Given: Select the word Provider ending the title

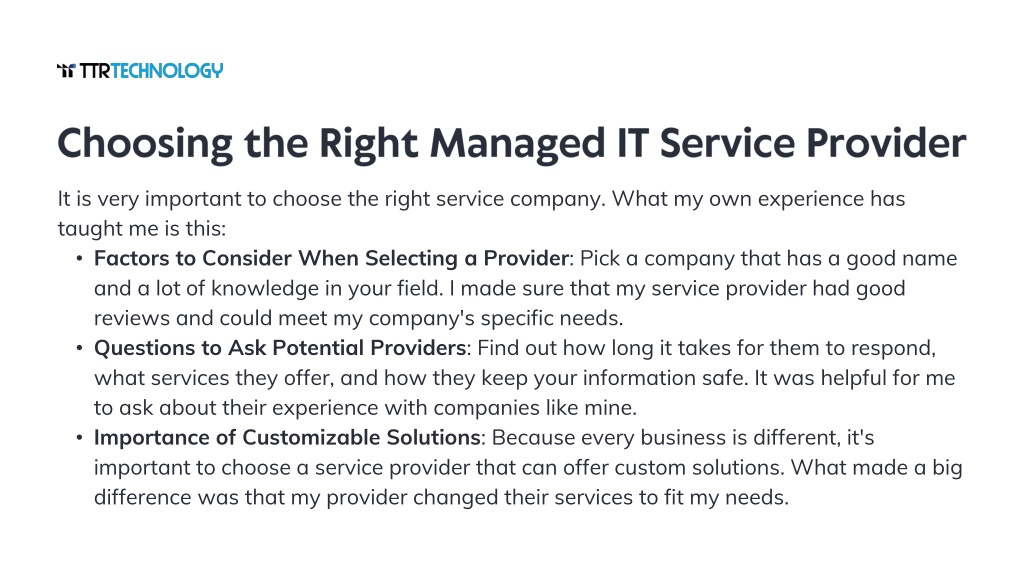Looking at the screenshot, I should [886, 143].
